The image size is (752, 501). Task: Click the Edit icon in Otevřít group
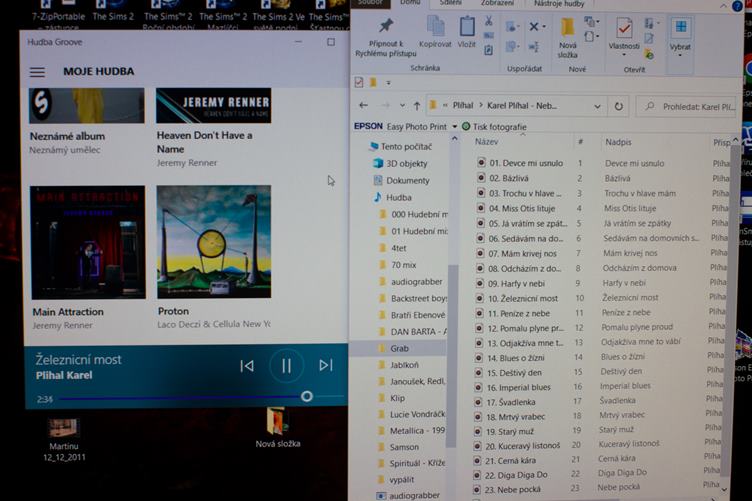click(649, 39)
